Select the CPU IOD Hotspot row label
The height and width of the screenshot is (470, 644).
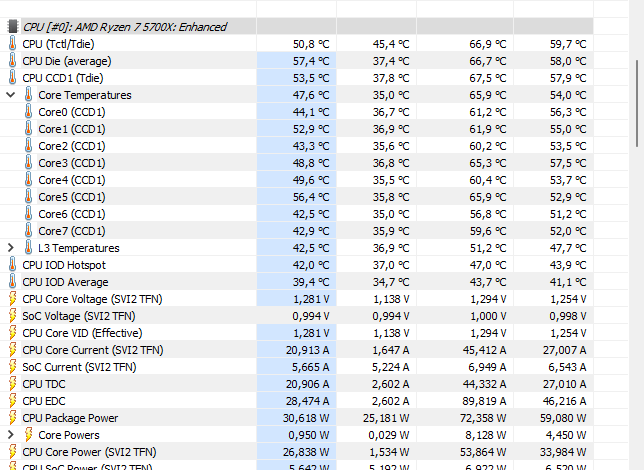point(64,265)
